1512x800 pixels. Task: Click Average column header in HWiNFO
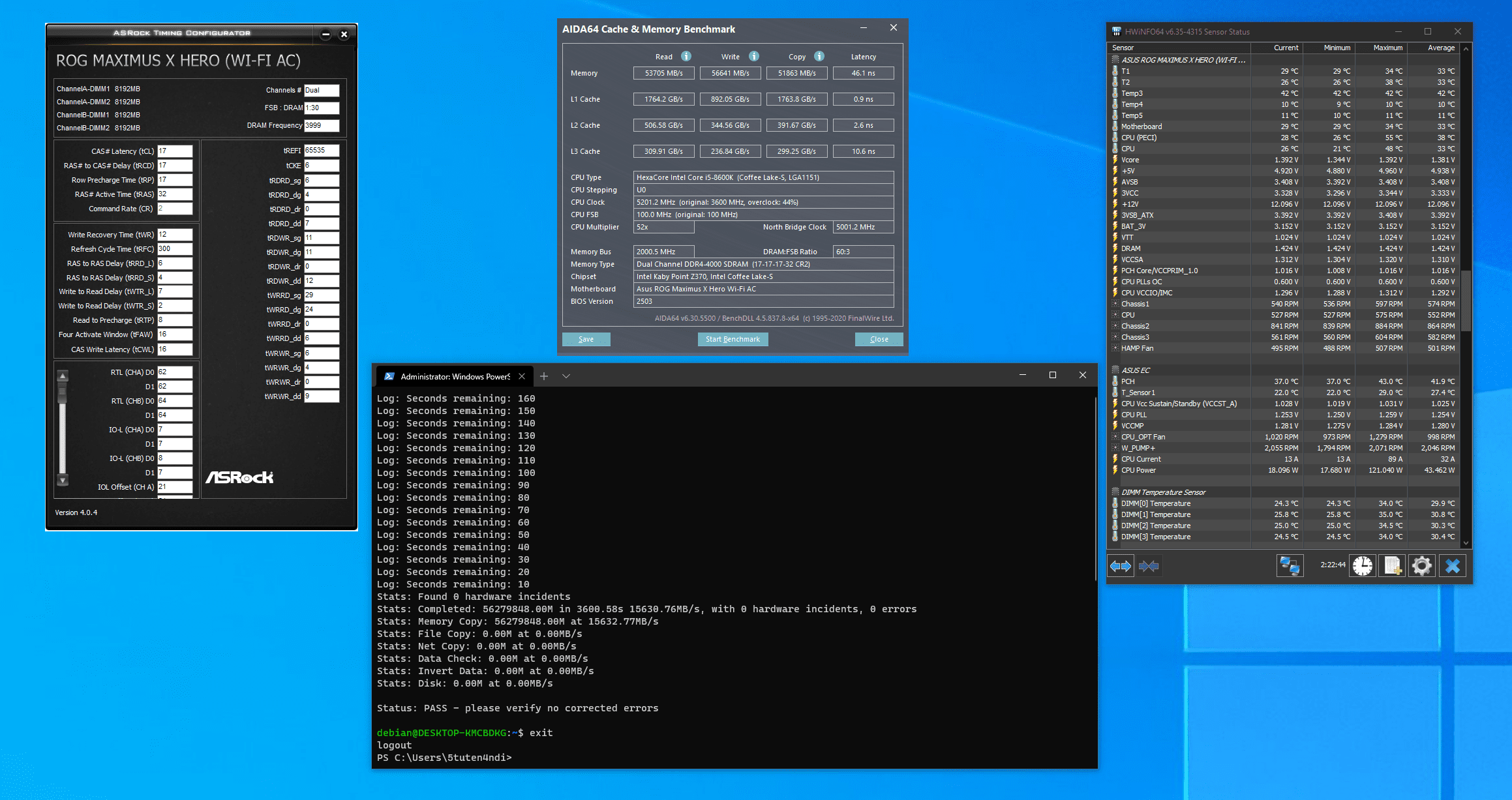(1433, 48)
